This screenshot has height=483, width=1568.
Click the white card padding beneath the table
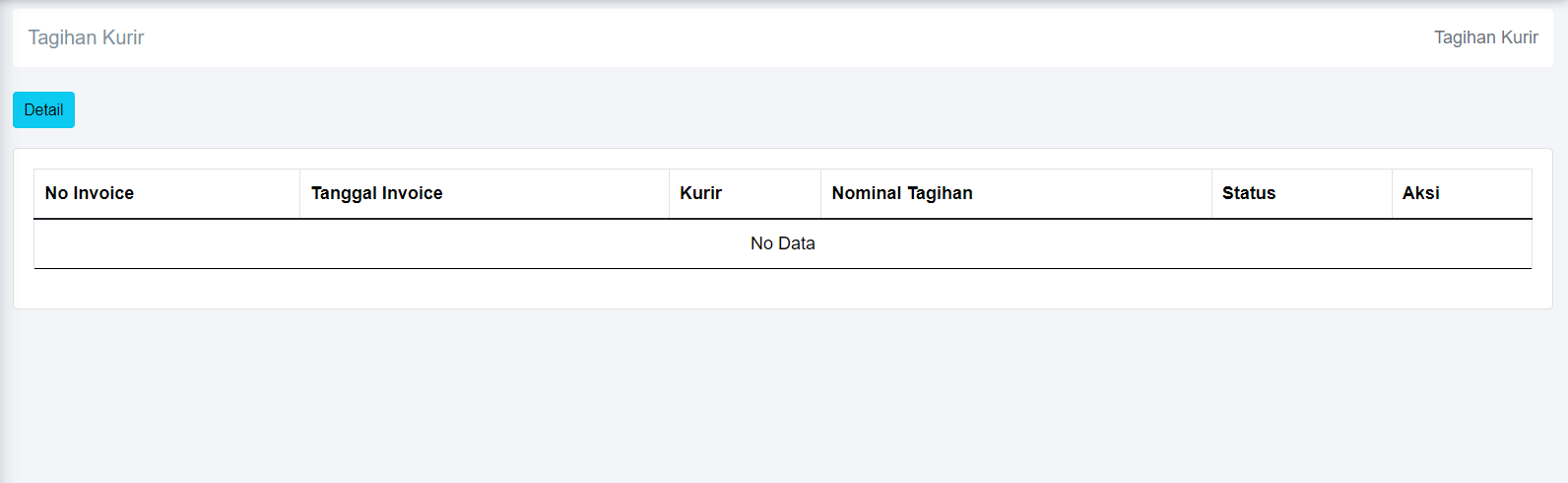(x=783, y=289)
